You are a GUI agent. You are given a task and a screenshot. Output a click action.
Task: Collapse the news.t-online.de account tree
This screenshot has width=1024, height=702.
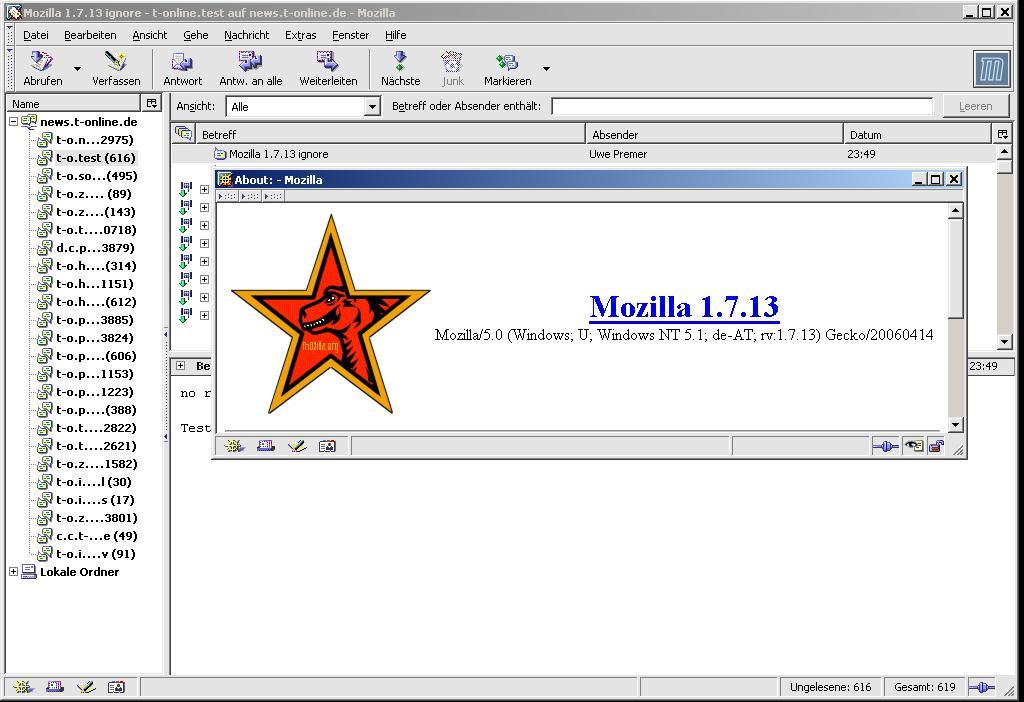click(14, 122)
